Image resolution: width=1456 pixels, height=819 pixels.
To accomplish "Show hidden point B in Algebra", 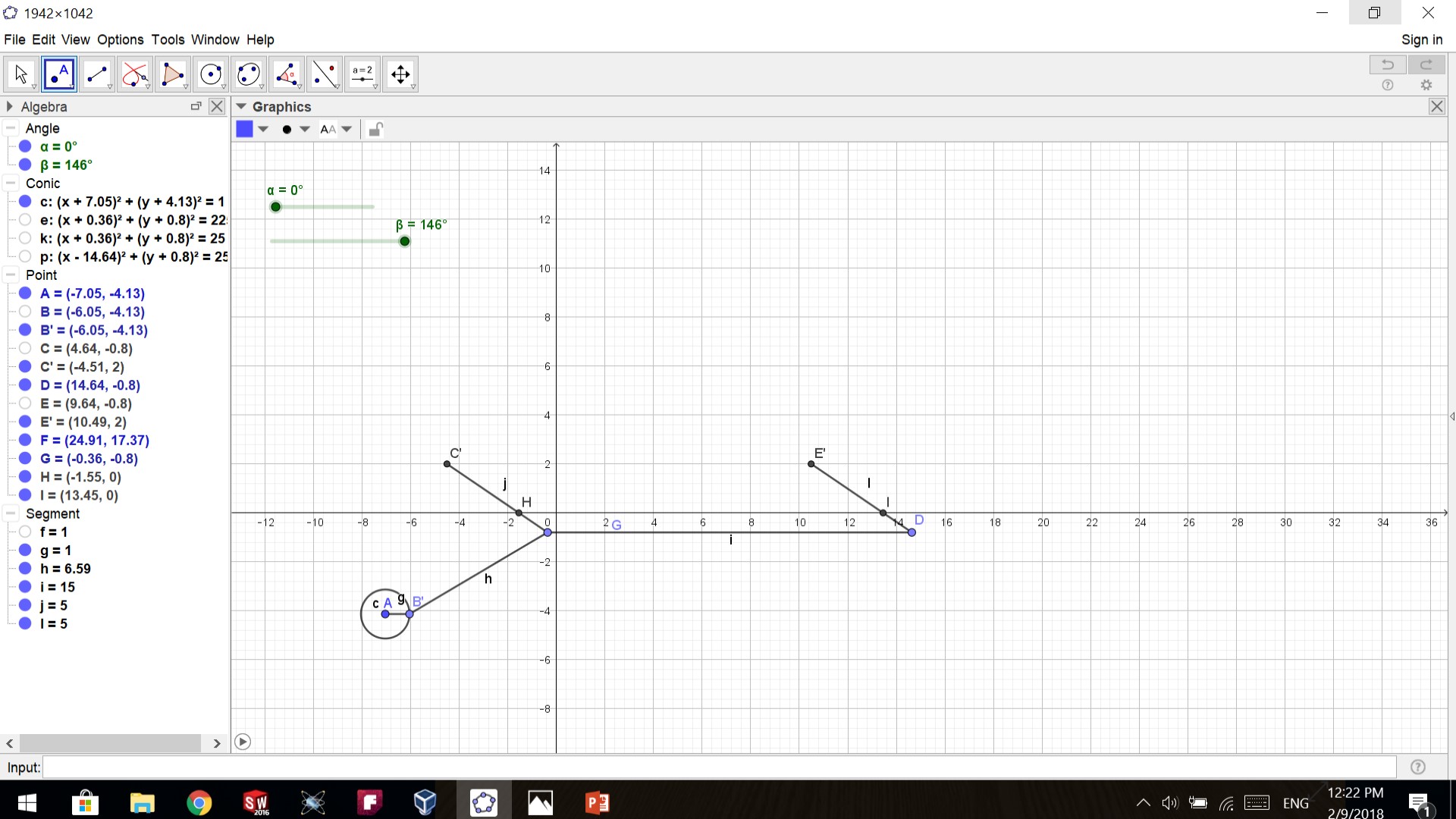I will point(25,312).
